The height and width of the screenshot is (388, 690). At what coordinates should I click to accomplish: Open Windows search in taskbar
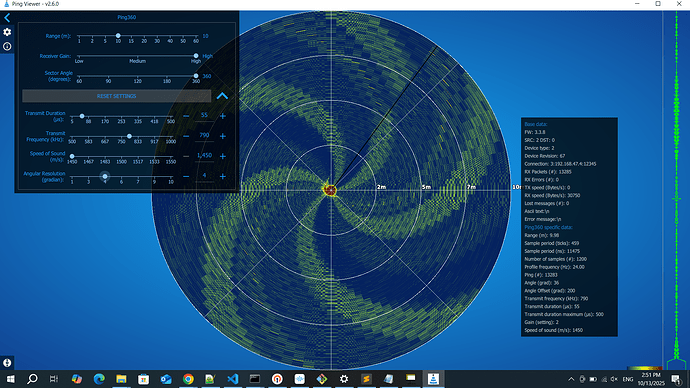click(32, 379)
